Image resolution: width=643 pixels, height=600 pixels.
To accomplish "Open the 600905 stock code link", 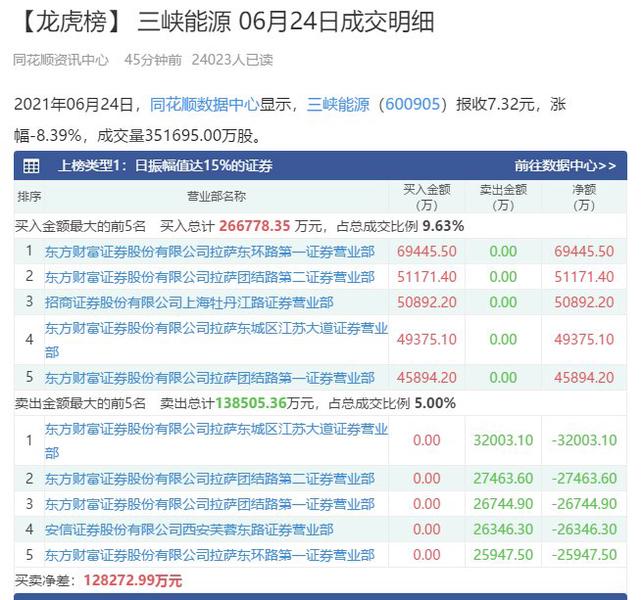I will click(412, 105).
